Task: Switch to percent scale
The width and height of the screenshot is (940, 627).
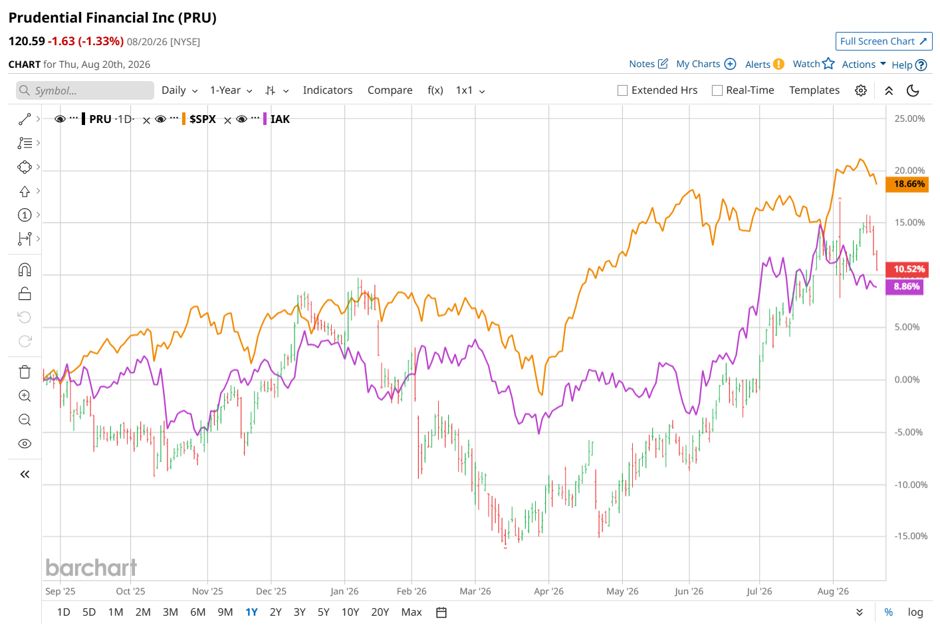Action: (888, 613)
